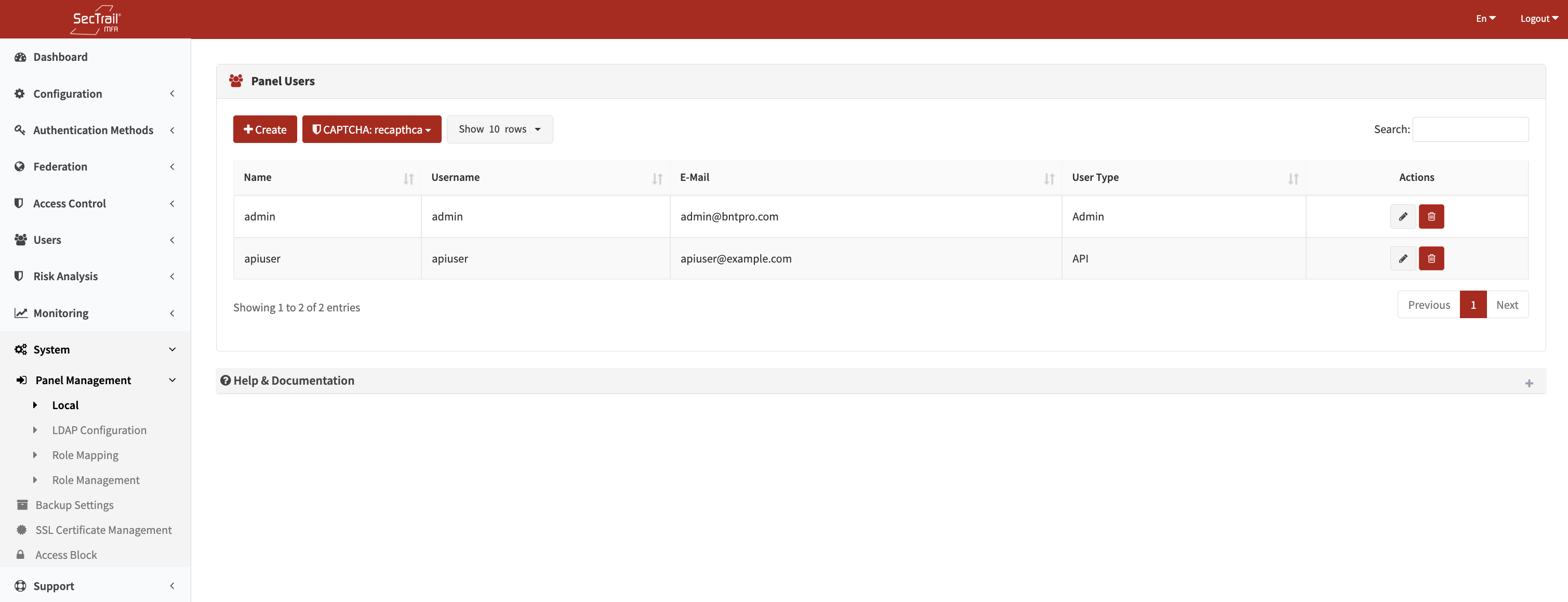The image size is (1568, 602).
Task: Click the delete trash icon for apiuser
Action: (1431, 258)
